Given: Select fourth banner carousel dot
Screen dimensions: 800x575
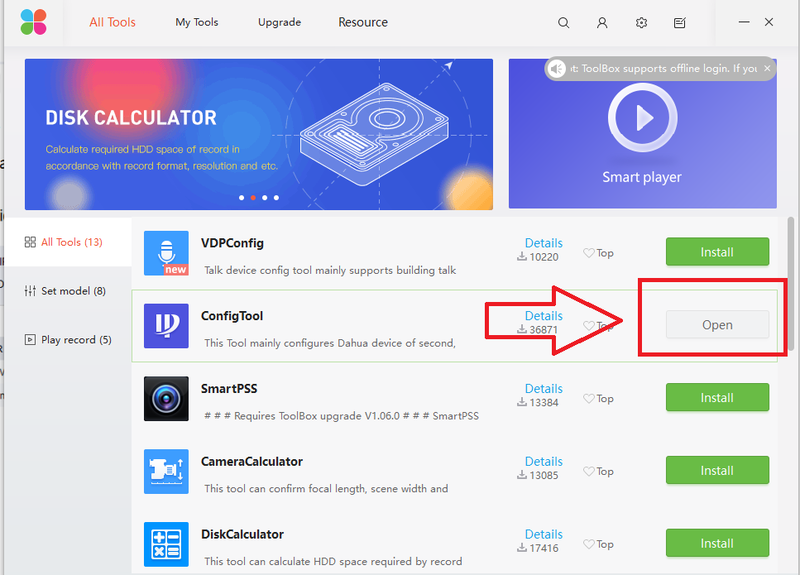Looking at the screenshot, I should coord(276,197).
